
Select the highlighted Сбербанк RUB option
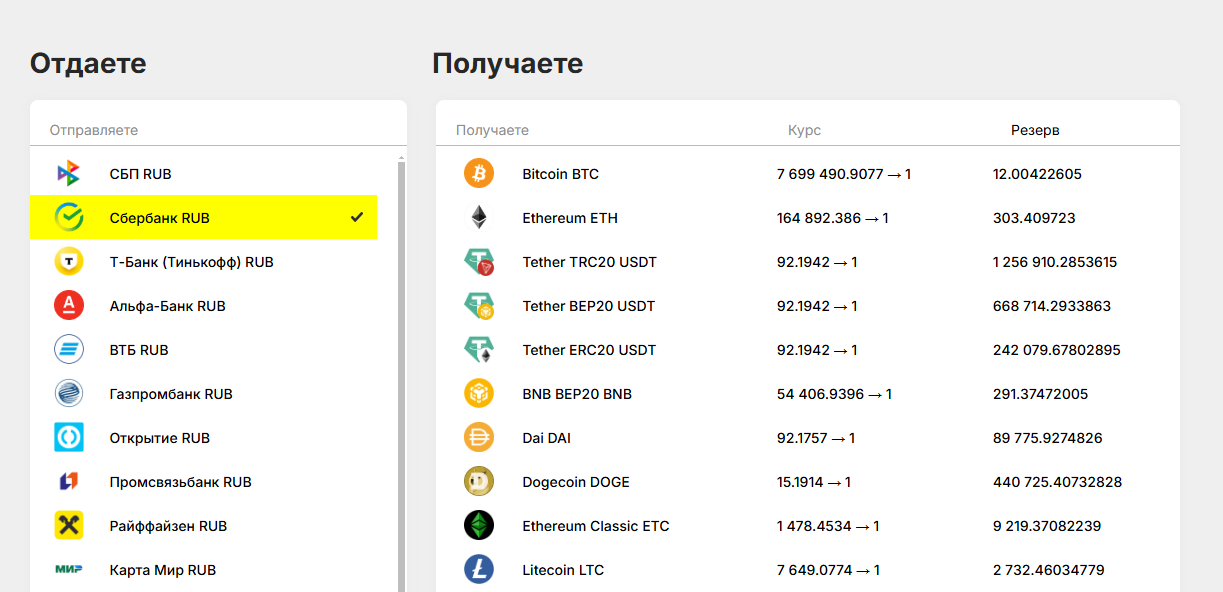click(x=204, y=218)
